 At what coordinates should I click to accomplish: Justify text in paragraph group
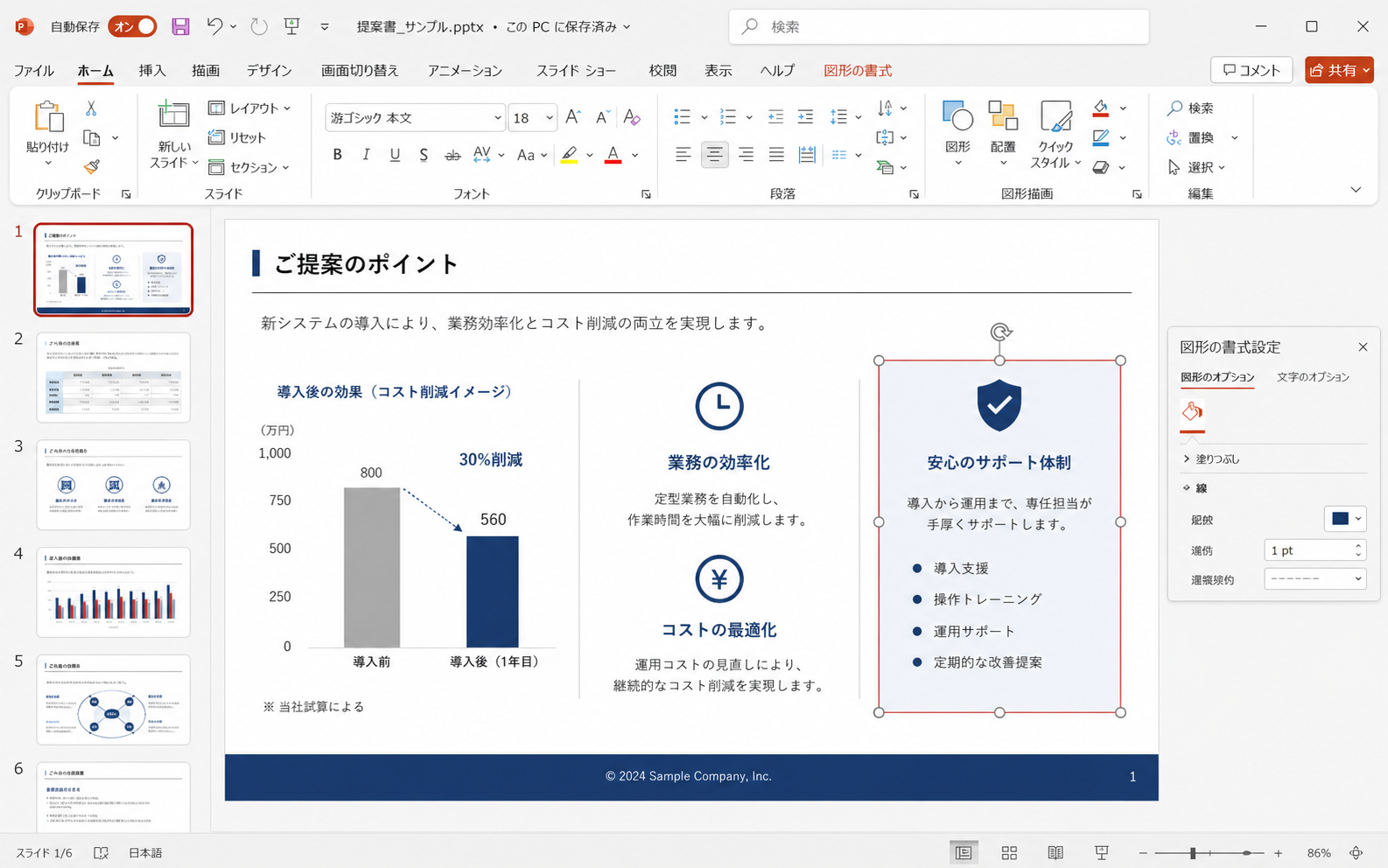click(x=776, y=155)
